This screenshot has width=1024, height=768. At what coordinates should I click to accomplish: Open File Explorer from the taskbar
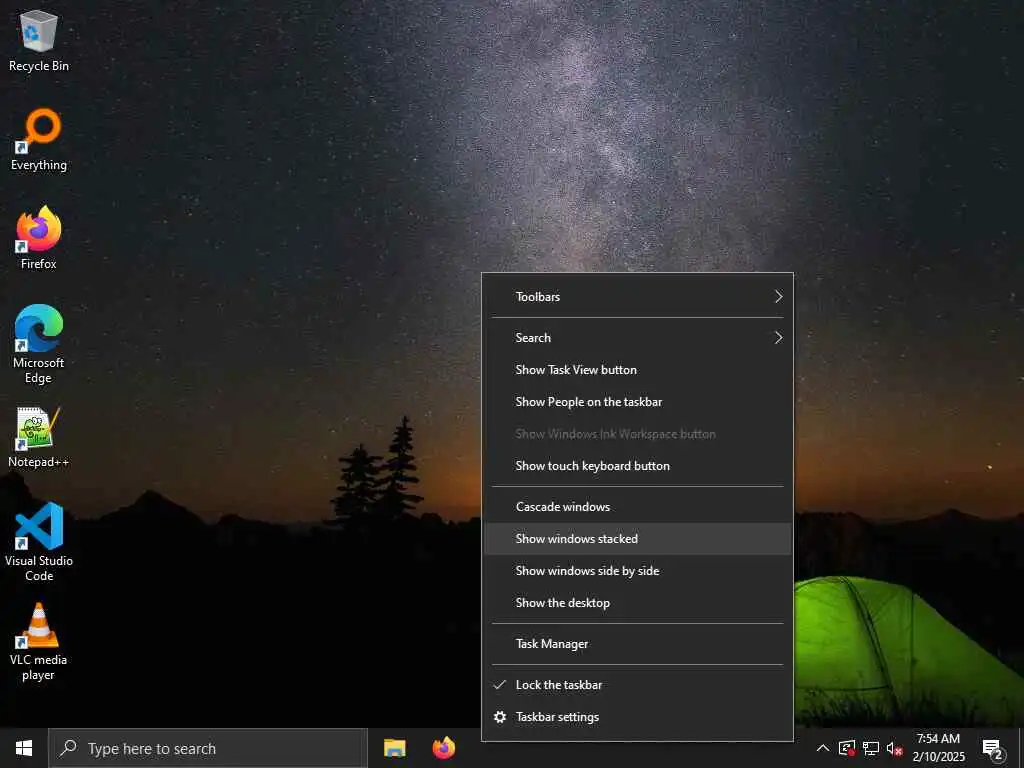[x=394, y=748]
